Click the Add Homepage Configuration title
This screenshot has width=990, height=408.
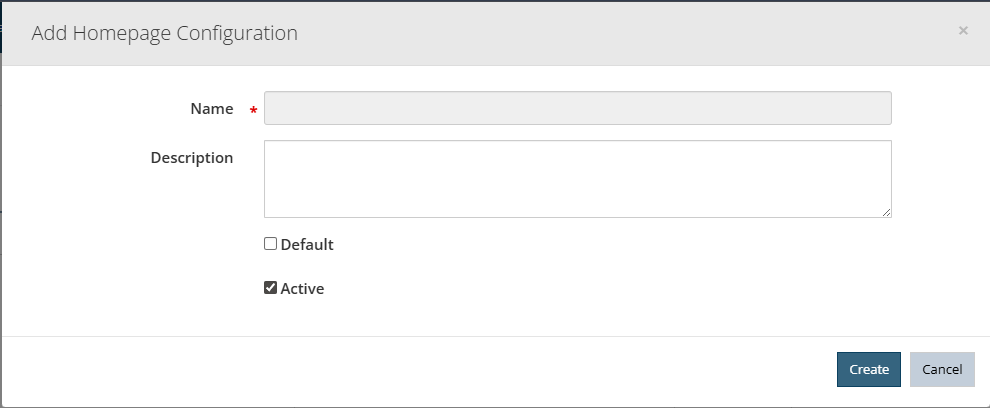point(165,33)
